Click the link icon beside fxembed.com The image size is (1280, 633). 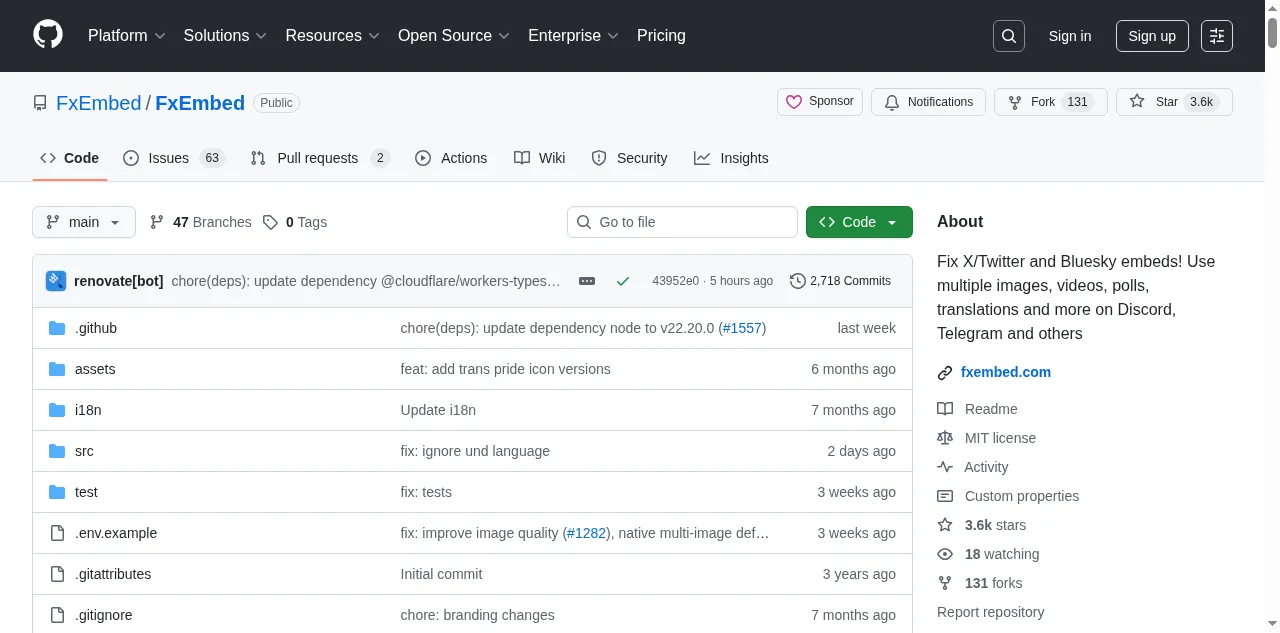[x=945, y=373]
